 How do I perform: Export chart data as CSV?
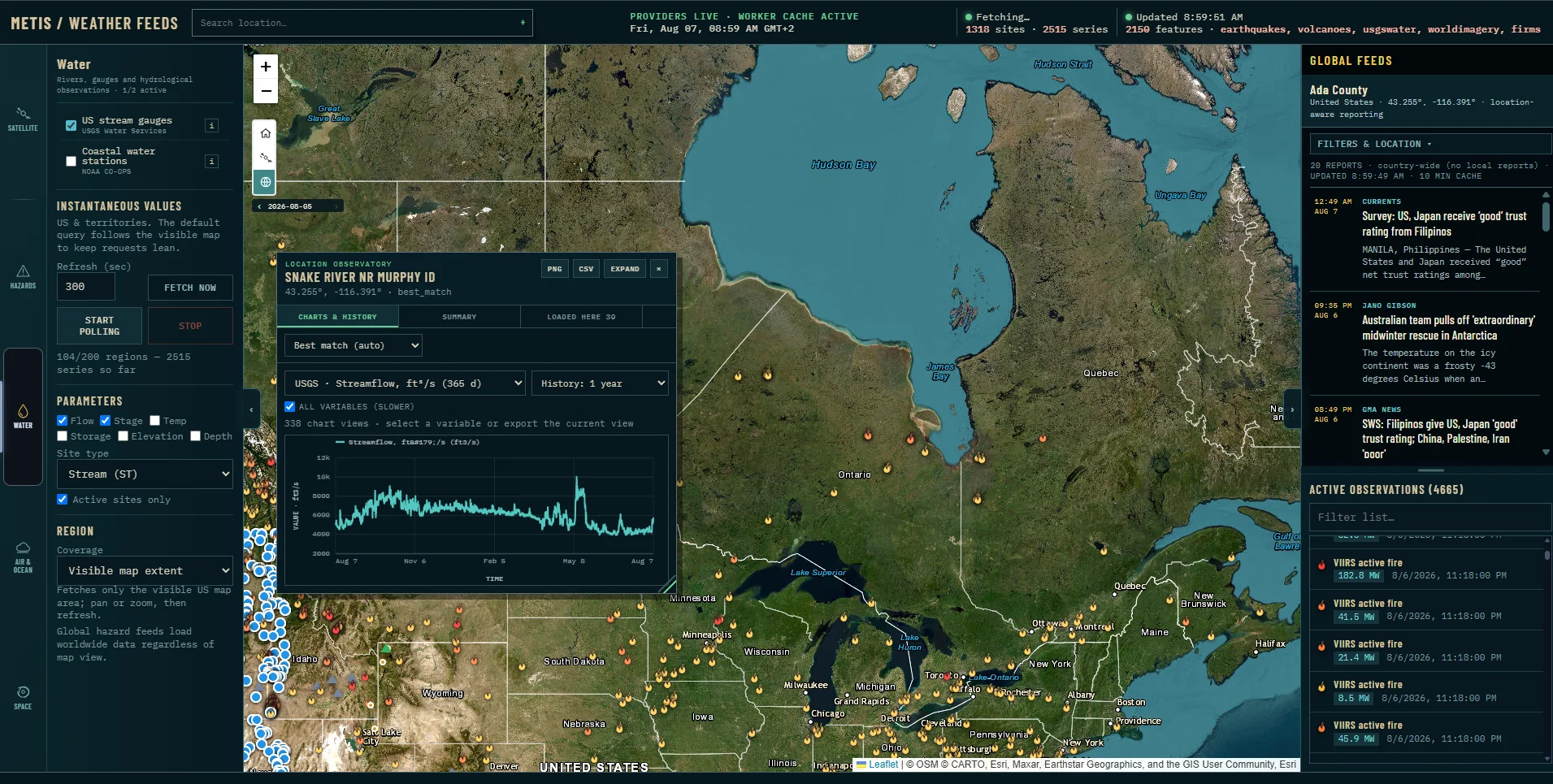point(586,269)
